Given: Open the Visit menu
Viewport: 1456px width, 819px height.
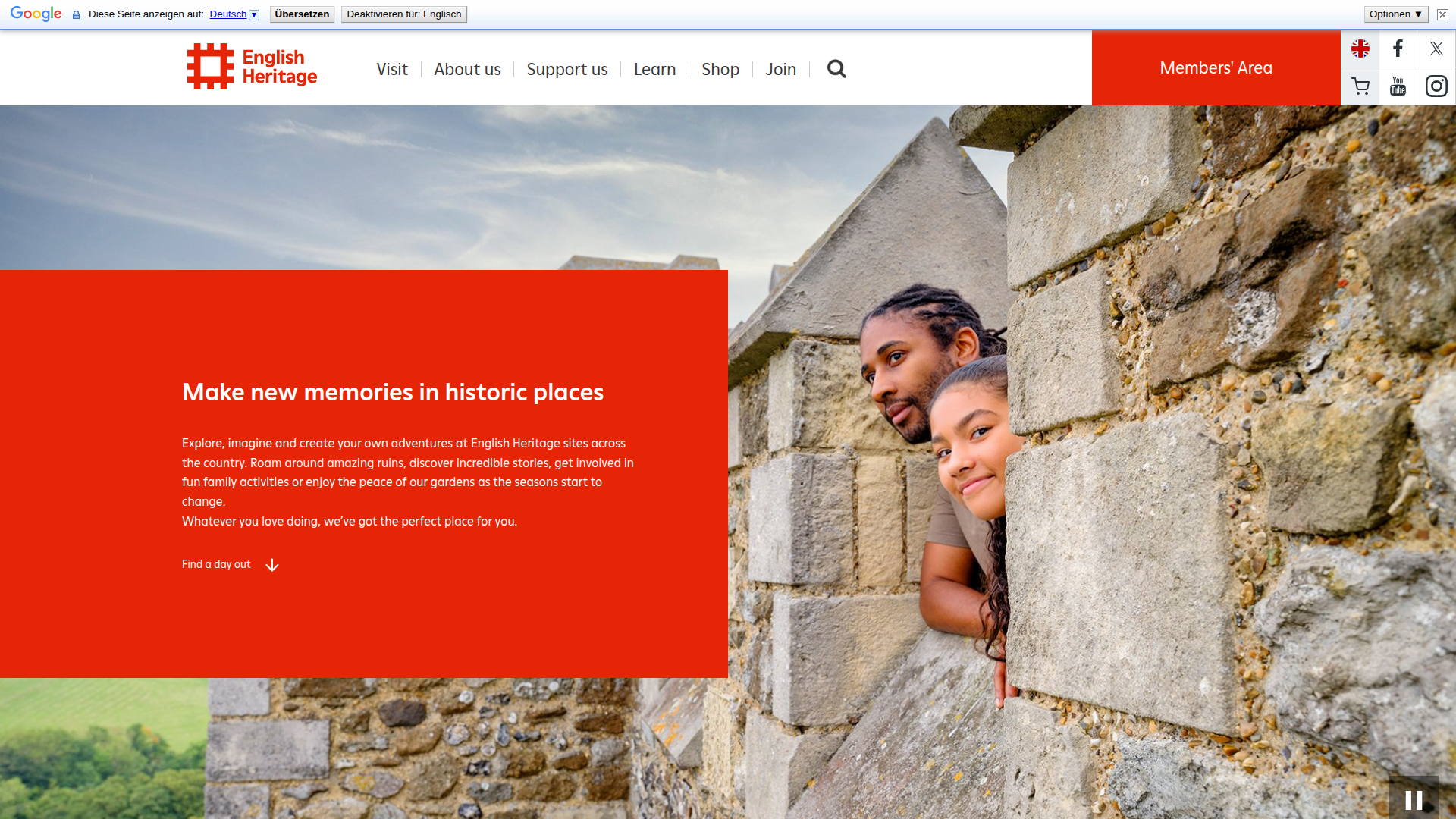Looking at the screenshot, I should click(x=392, y=70).
